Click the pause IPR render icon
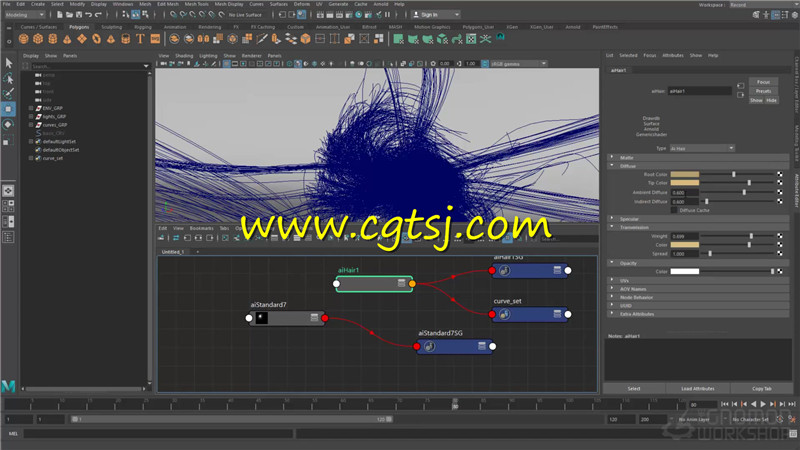The width and height of the screenshot is (800, 450). pyautogui.click(x=387, y=15)
